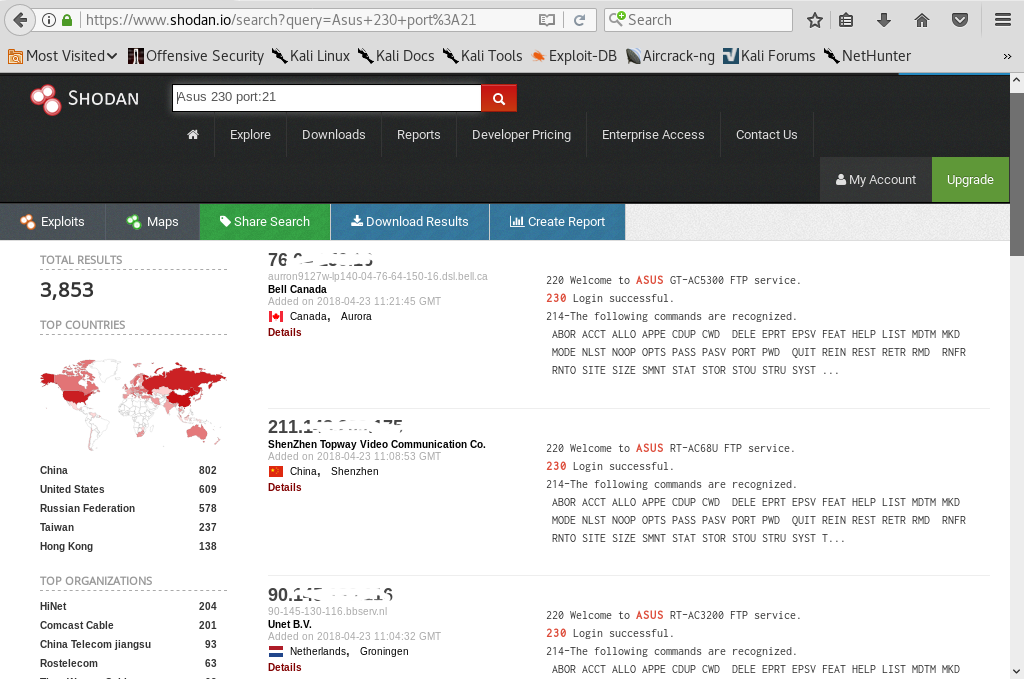Open Contact Us page
Image resolution: width=1024 pixels, height=679 pixels.
point(767,134)
